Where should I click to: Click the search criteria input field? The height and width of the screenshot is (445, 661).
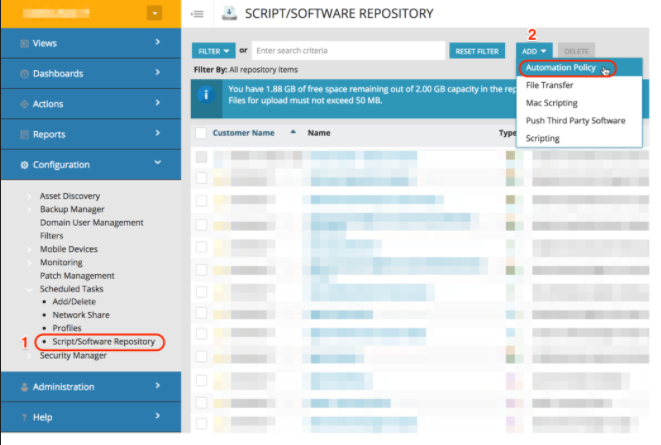click(347, 50)
